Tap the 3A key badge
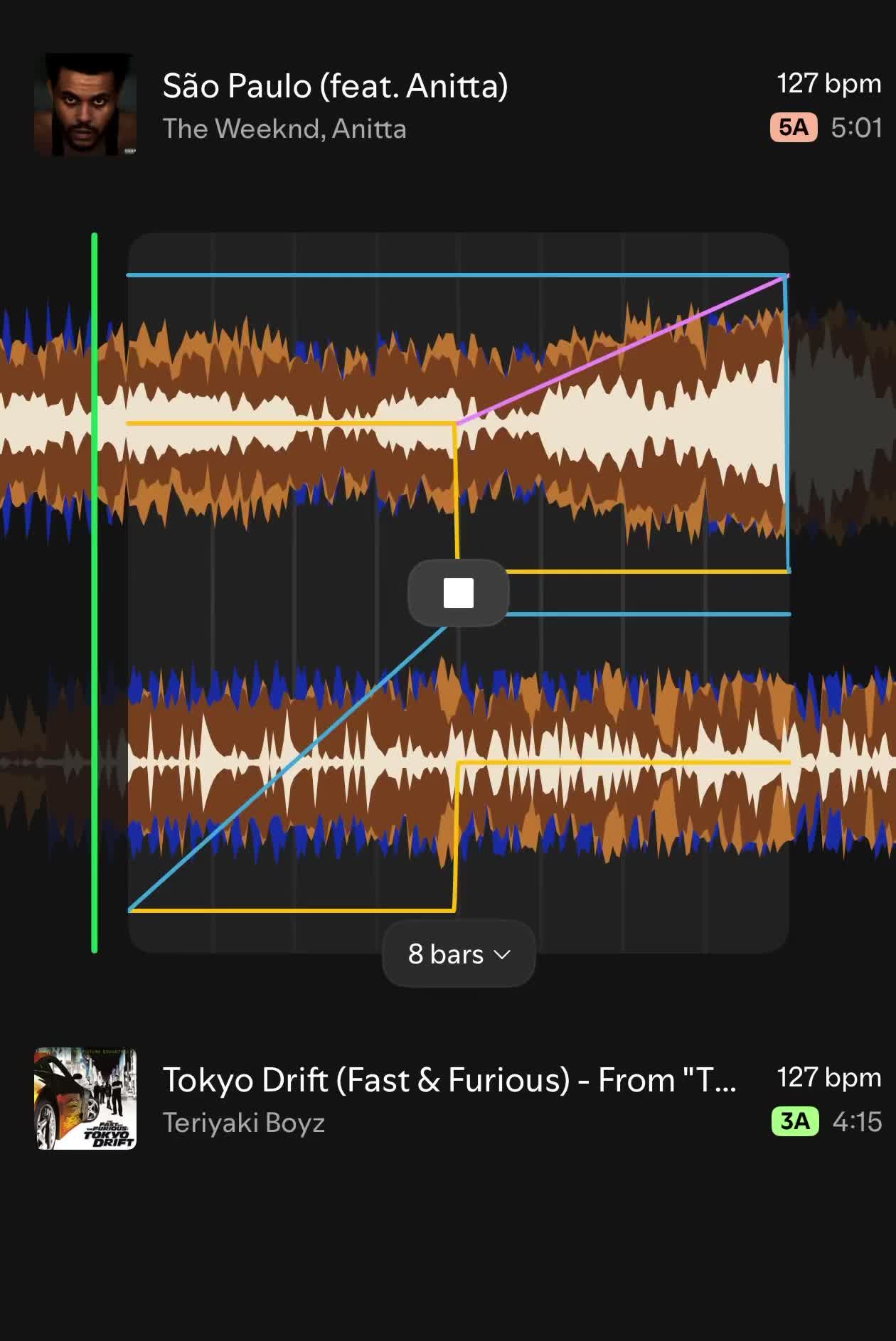 click(795, 1121)
